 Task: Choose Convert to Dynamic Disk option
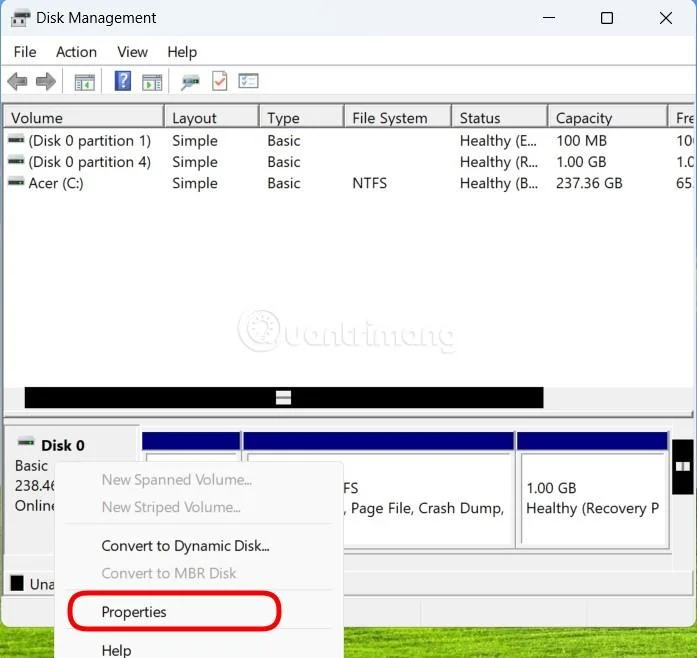pos(185,546)
